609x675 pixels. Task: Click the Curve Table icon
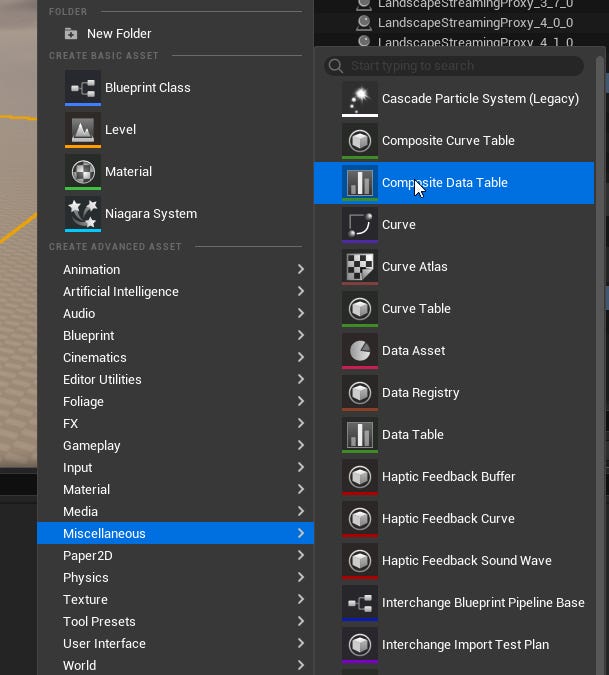click(360, 309)
